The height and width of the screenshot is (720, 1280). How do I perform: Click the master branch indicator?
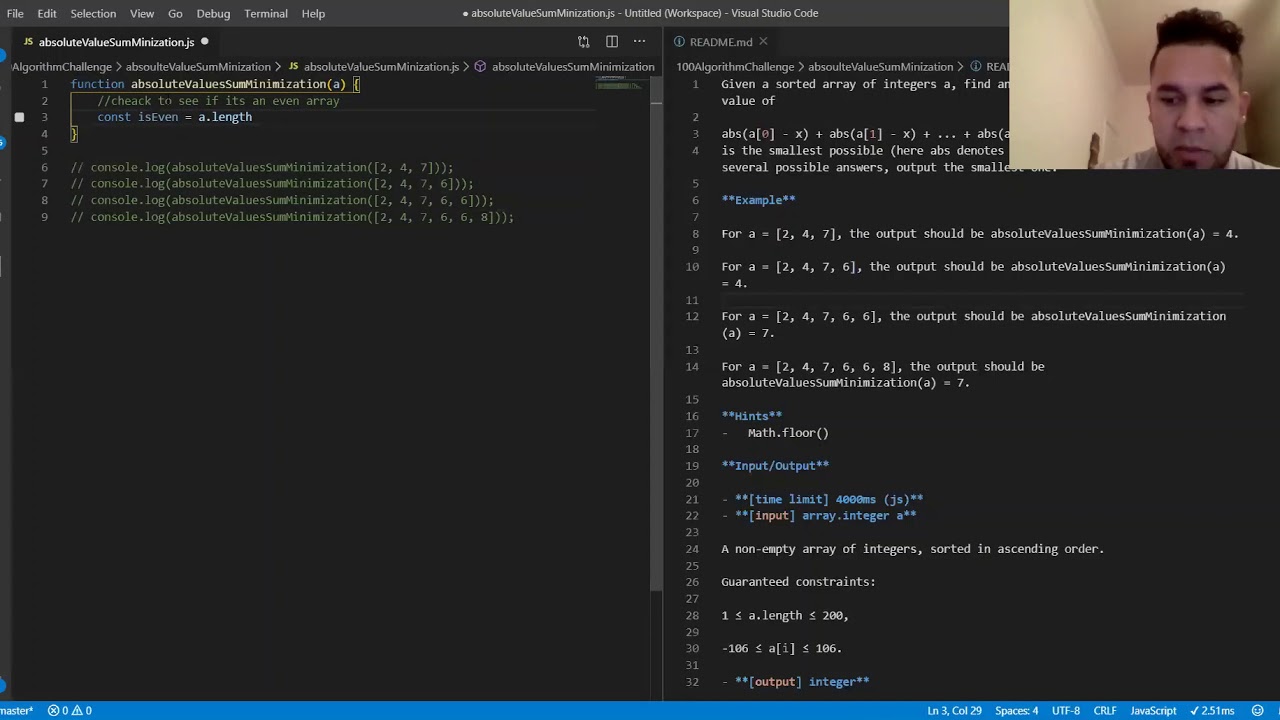click(16, 711)
